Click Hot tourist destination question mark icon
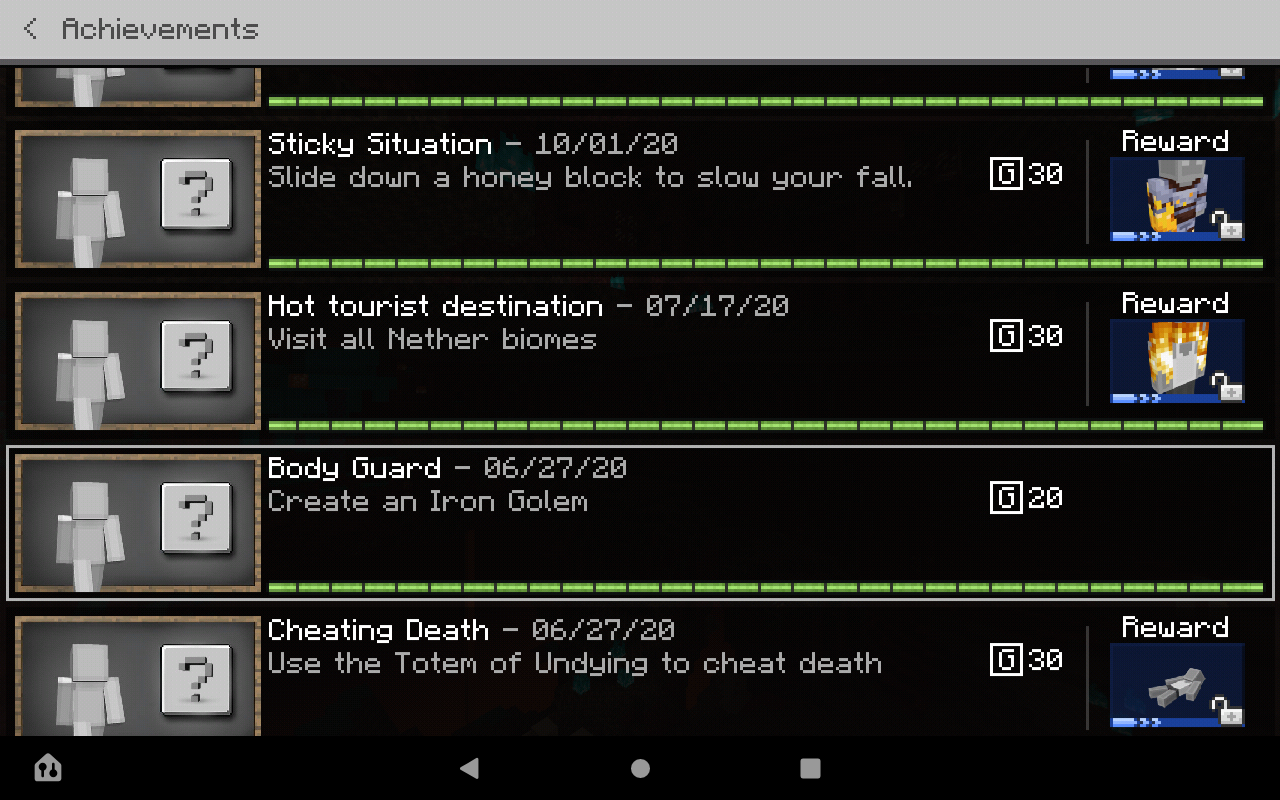Viewport: 1280px width, 800px height. point(196,356)
